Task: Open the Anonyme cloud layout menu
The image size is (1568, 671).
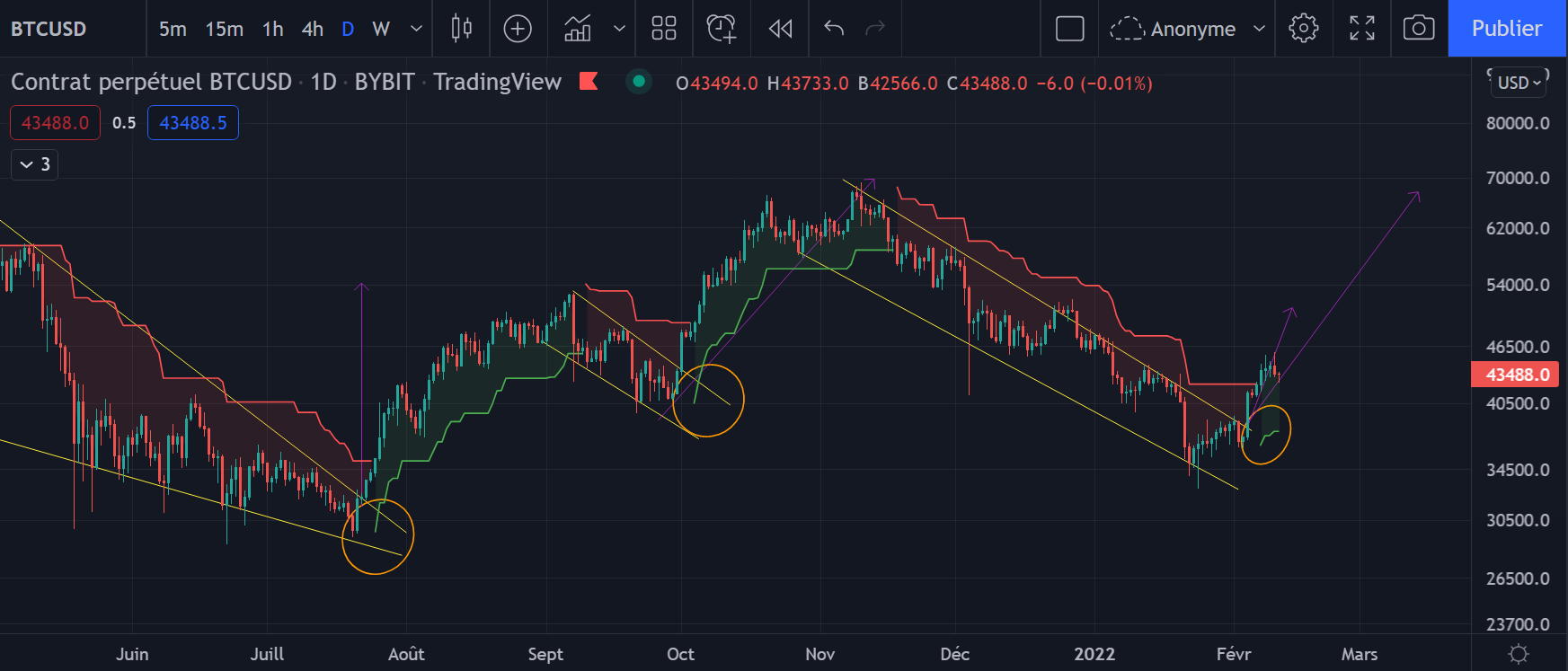Action: click(x=1173, y=29)
